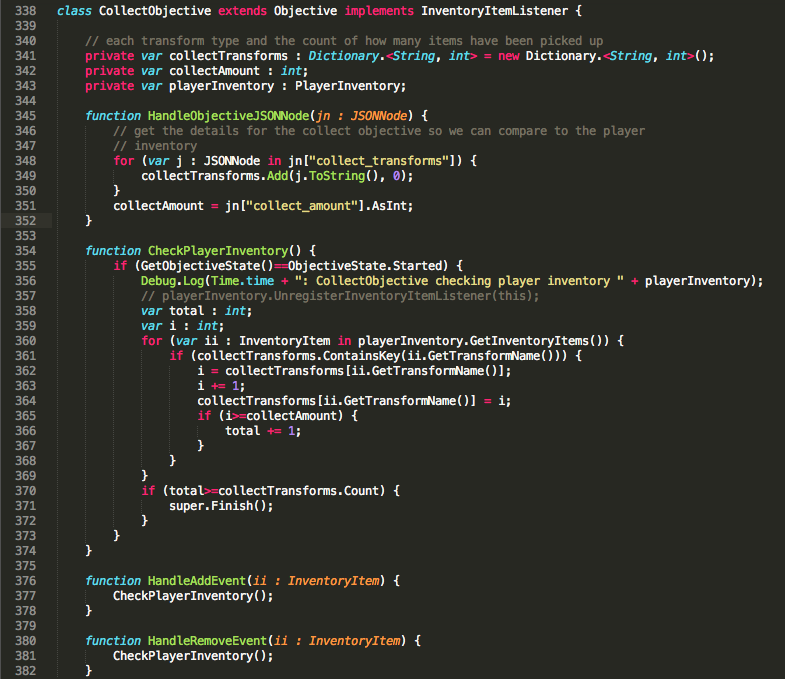Click 'collectTransforms[ii.GetTransformName()] = i' on line 364
785x679 pixels.
[x=350, y=401]
